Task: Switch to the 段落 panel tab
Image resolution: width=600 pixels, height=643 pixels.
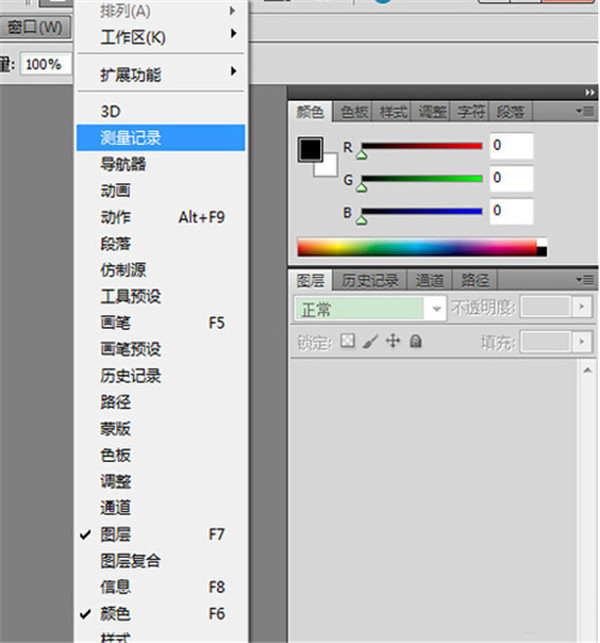Action: point(511,112)
